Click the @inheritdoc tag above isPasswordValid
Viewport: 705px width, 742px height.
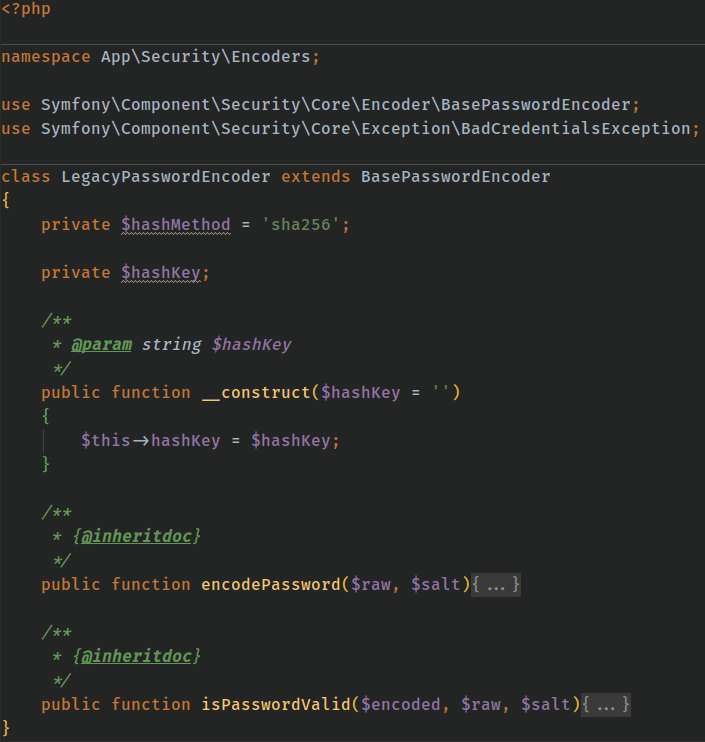pos(135,656)
